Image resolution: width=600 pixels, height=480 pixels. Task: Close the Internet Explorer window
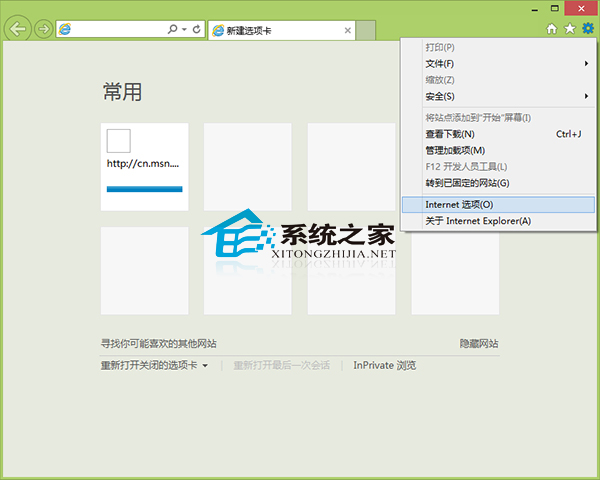(x=581, y=8)
